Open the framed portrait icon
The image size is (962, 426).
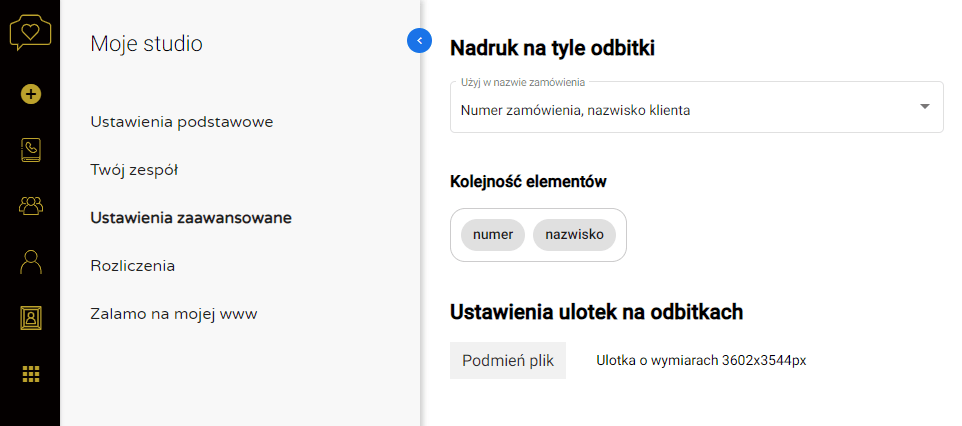(31, 318)
